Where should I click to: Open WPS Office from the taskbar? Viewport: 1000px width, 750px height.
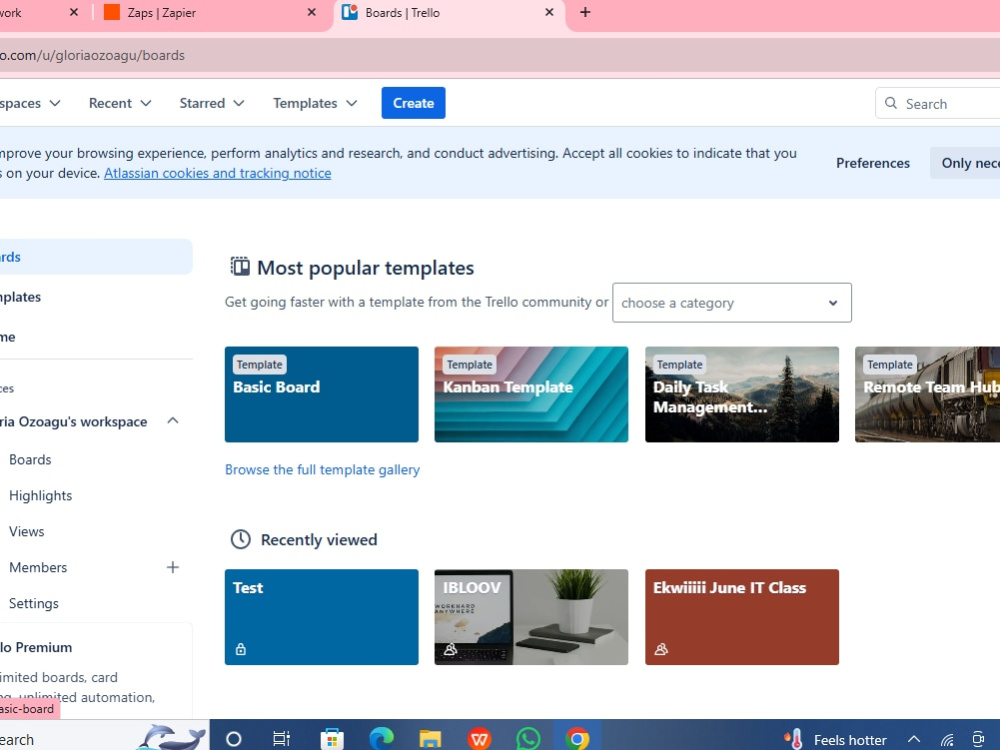[480, 739]
